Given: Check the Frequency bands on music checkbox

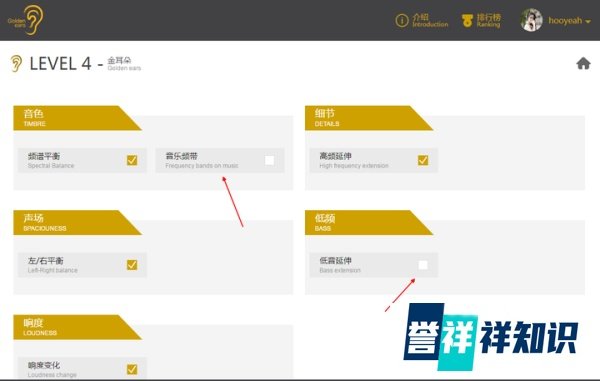Looking at the screenshot, I should click(269, 160).
